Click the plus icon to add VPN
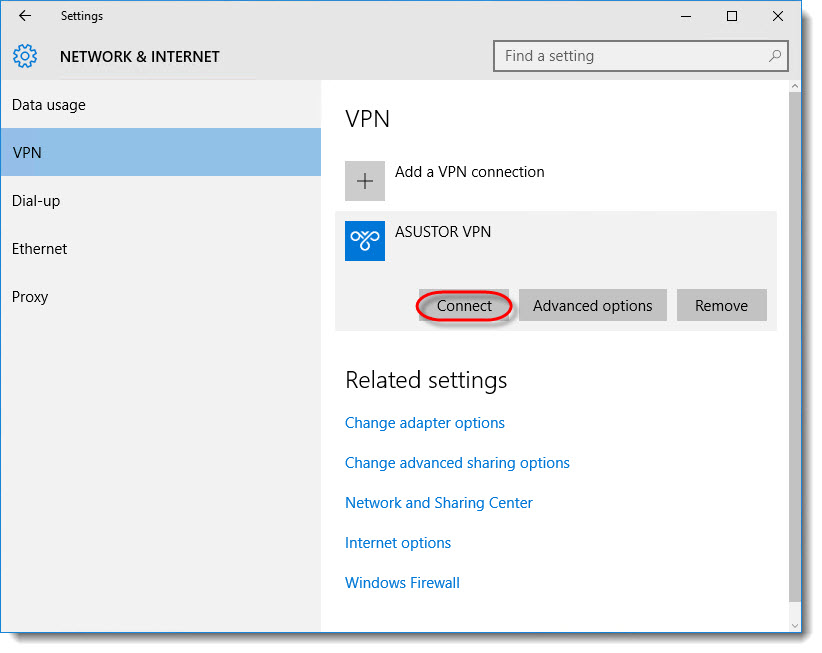The width and height of the screenshot is (822, 653). pos(365,181)
